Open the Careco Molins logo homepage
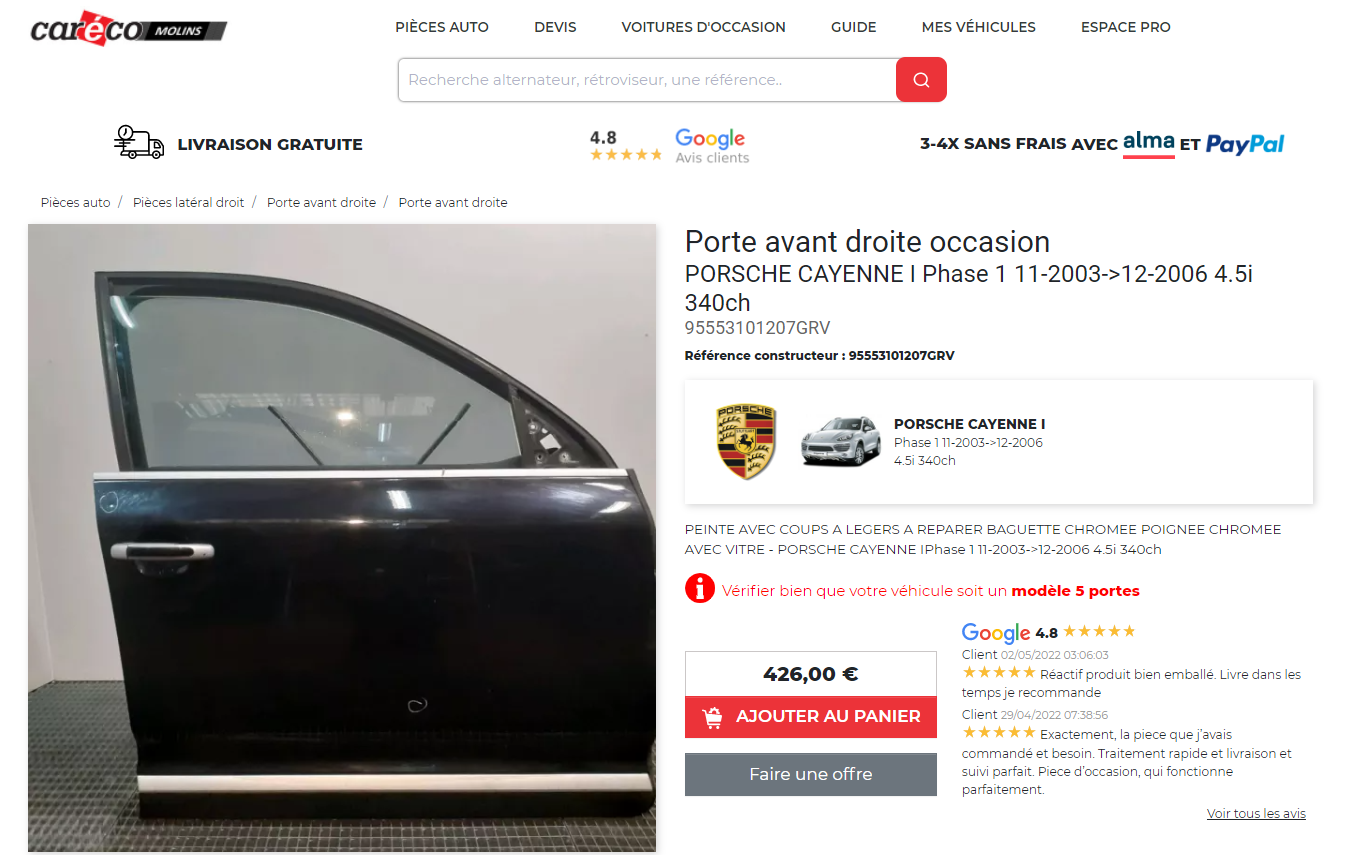 129,27
